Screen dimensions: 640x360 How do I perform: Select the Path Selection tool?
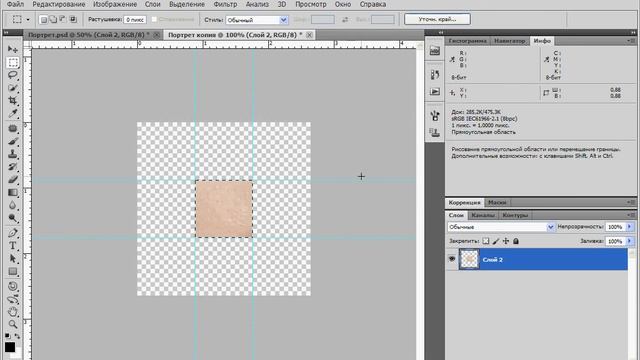(x=13, y=258)
